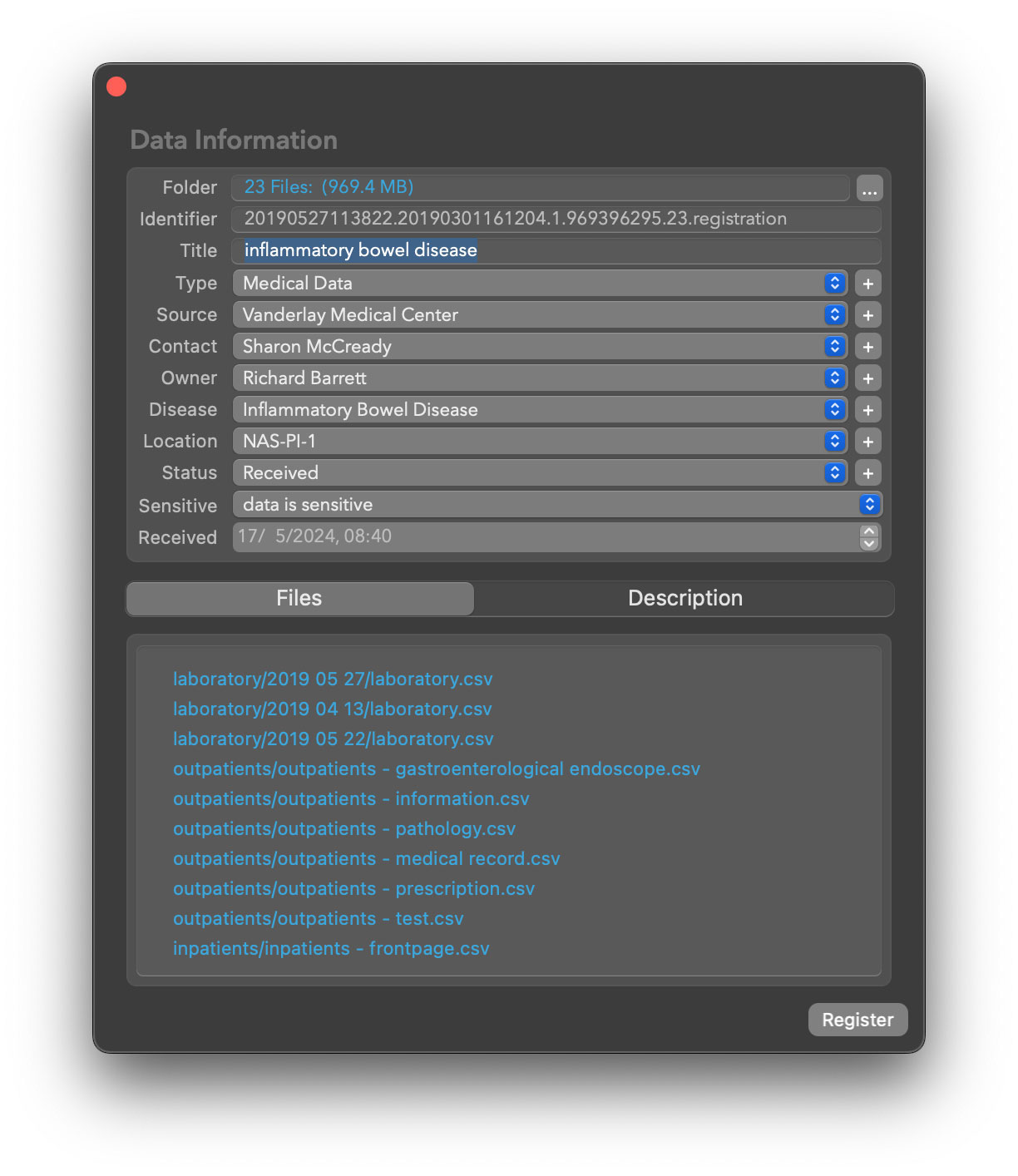Select the Files tab

[299, 599]
